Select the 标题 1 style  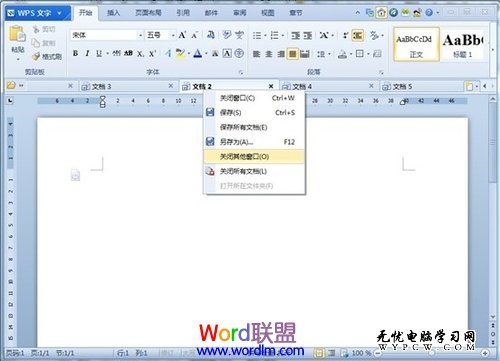(463, 45)
